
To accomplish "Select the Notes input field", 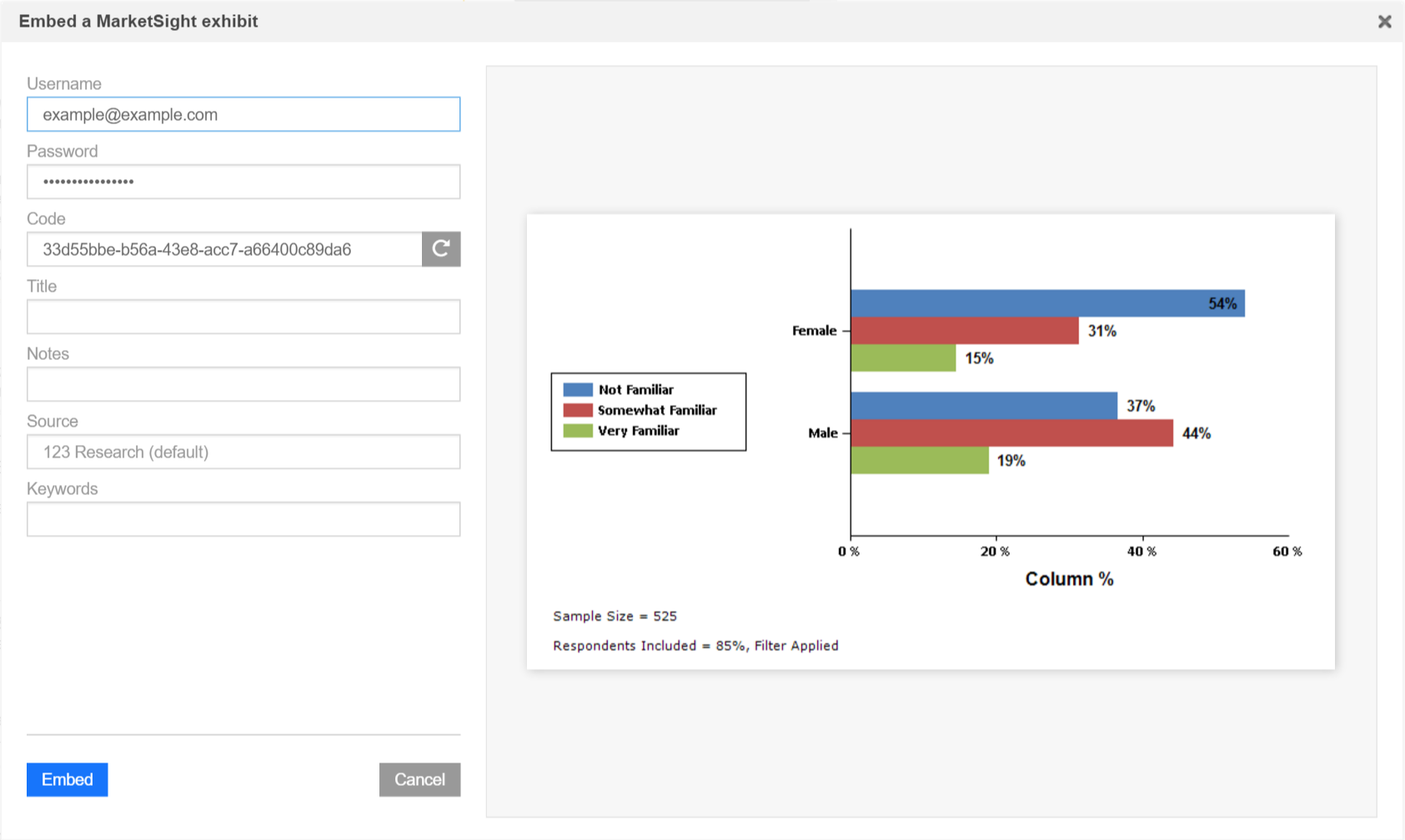I will [x=243, y=384].
